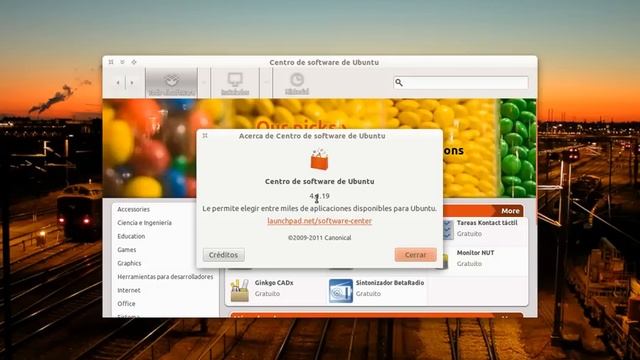Open the dropdown arrow next to All Software
Image resolution: width=640 pixels, height=360 pixels.
[204, 83]
